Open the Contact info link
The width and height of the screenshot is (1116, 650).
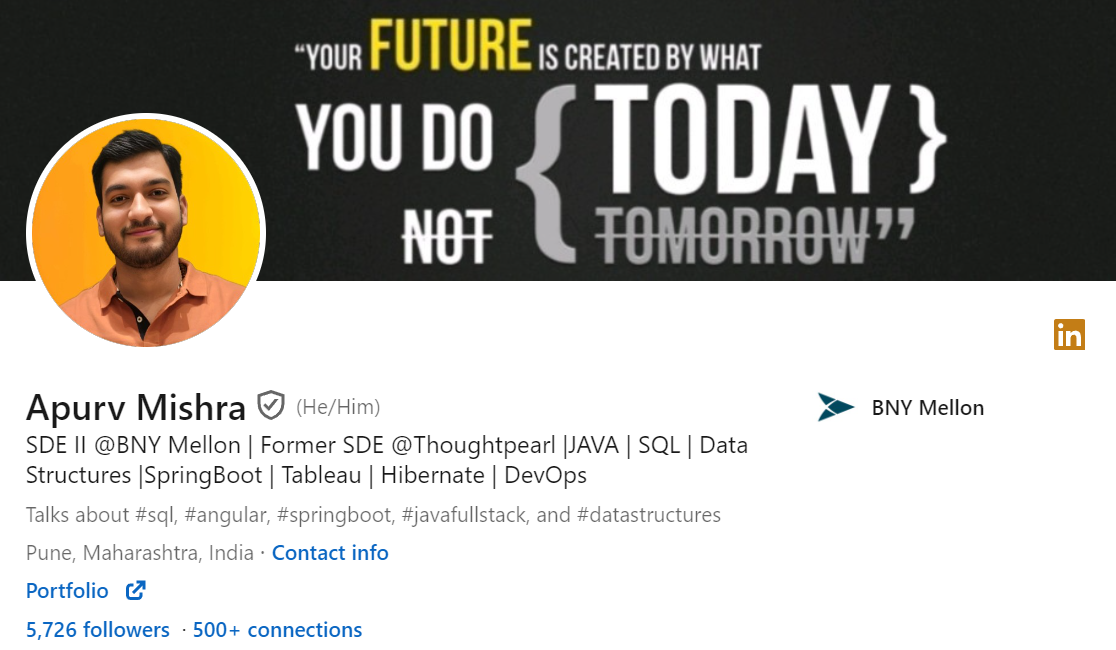[x=330, y=553]
